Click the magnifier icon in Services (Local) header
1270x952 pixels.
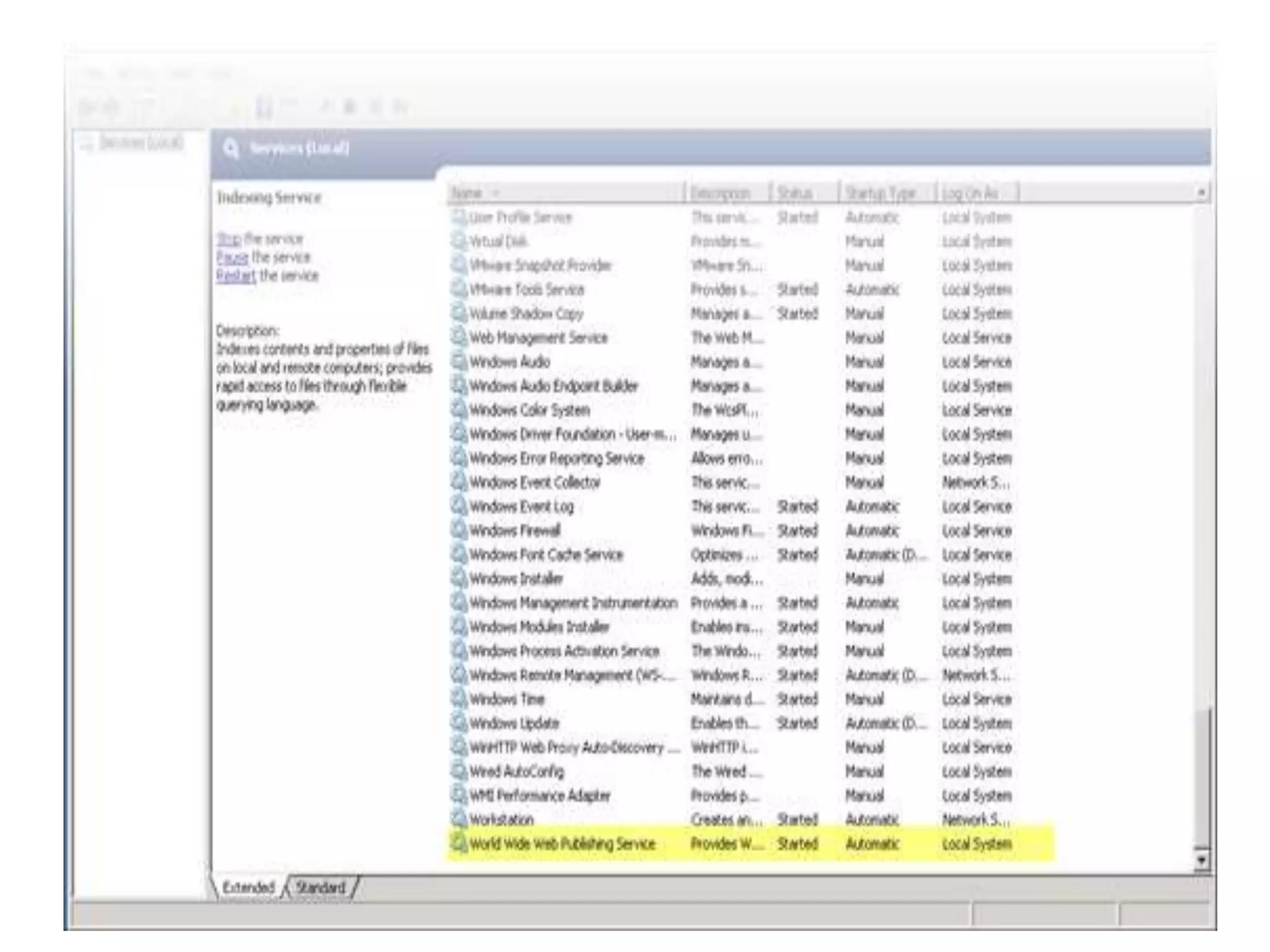pos(231,149)
